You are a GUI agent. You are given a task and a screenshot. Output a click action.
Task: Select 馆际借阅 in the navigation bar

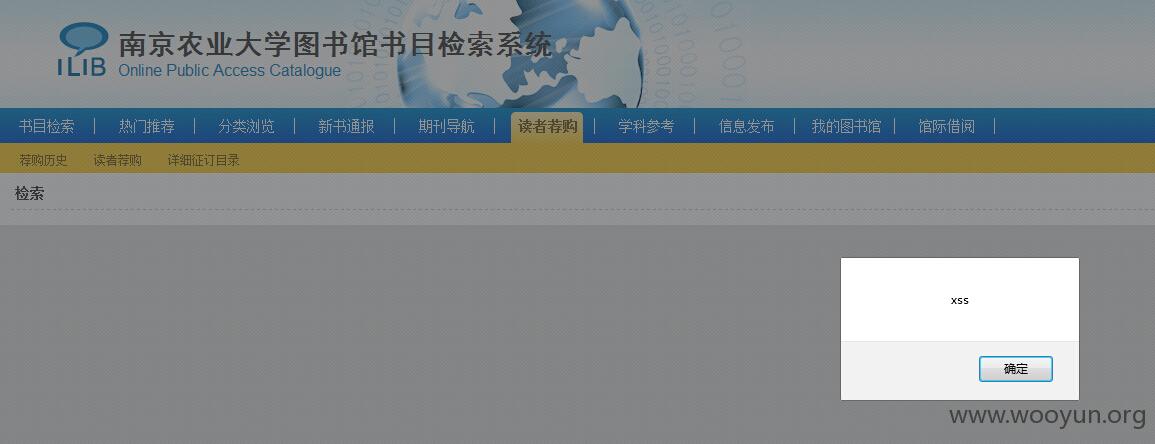pos(947,127)
